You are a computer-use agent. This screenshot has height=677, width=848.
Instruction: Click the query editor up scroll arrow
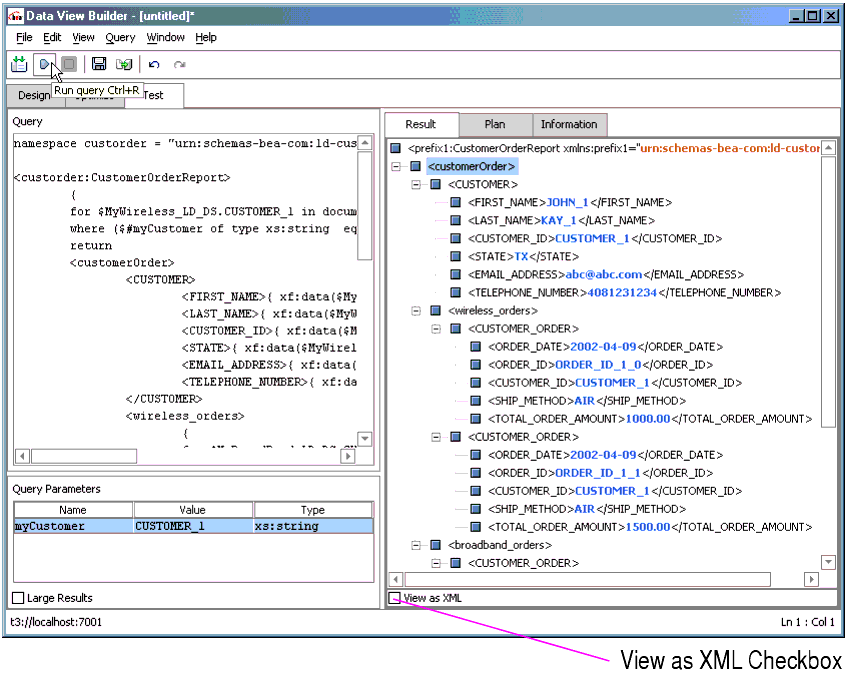click(365, 143)
